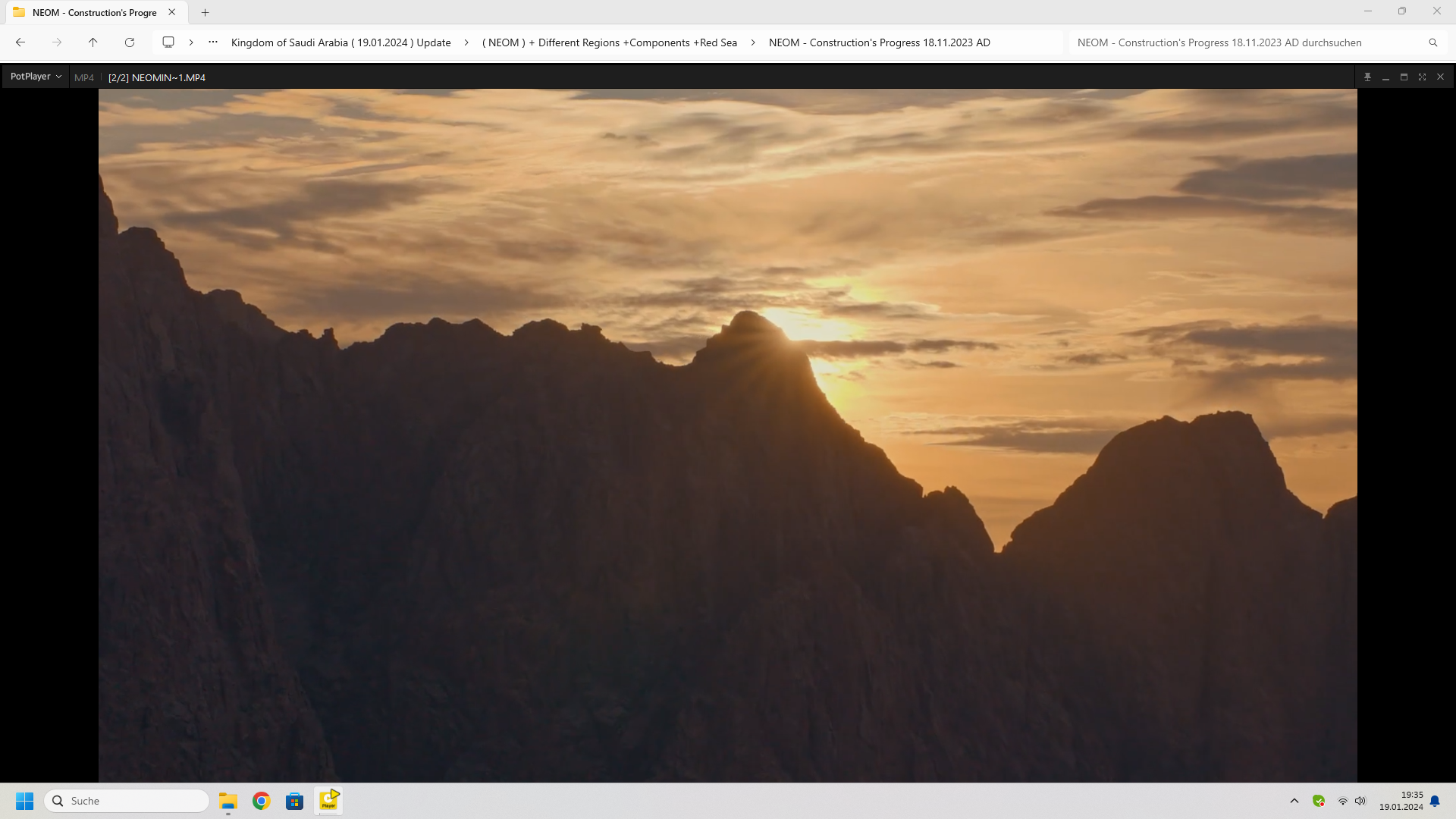Expand the chevron after the PC icon
This screenshot has height=819, width=1456.
[191, 42]
